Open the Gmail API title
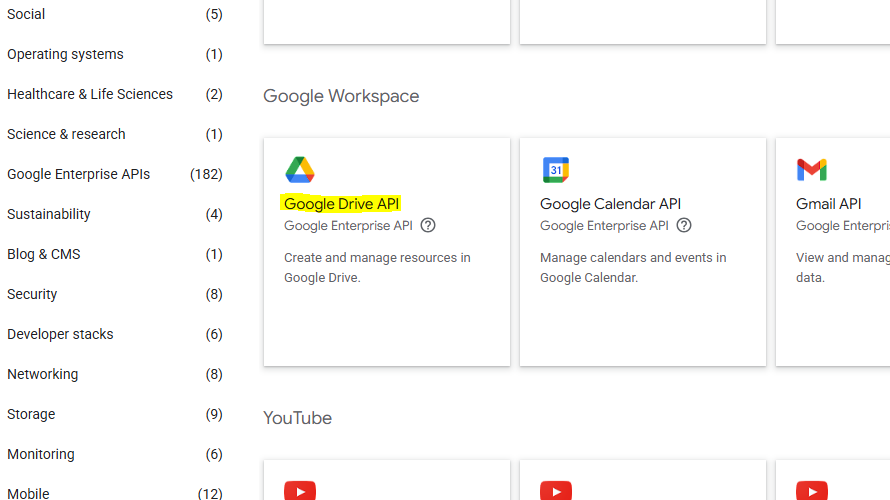890x500 pixels. coord(829,203)
